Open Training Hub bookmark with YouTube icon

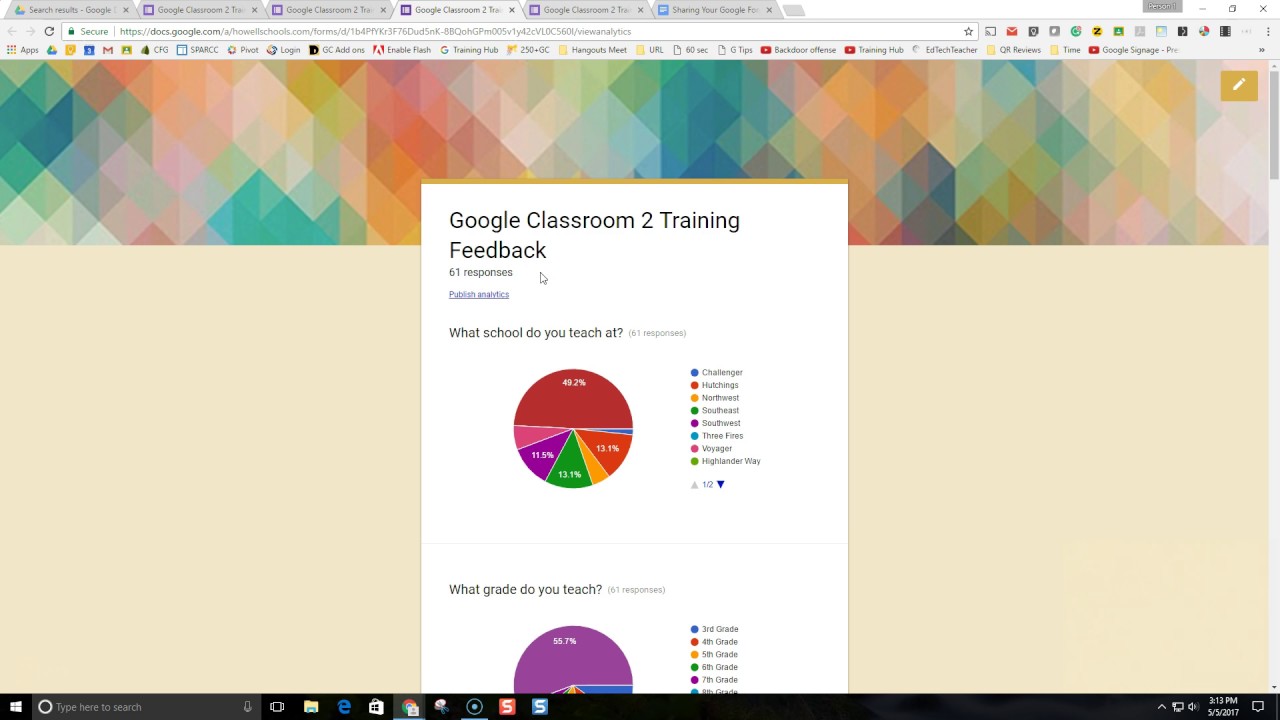pos(874,50)
